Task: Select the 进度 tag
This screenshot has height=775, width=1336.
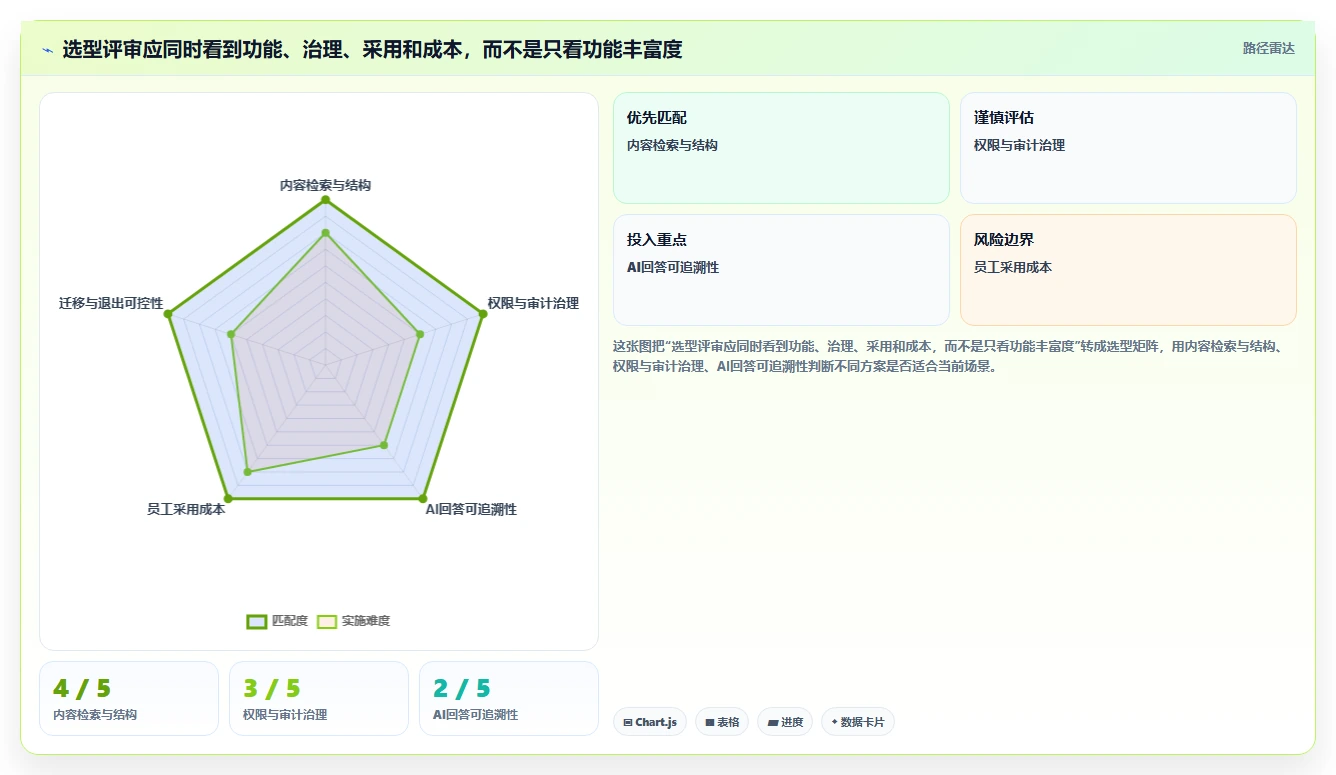Action: click(785, 722)
